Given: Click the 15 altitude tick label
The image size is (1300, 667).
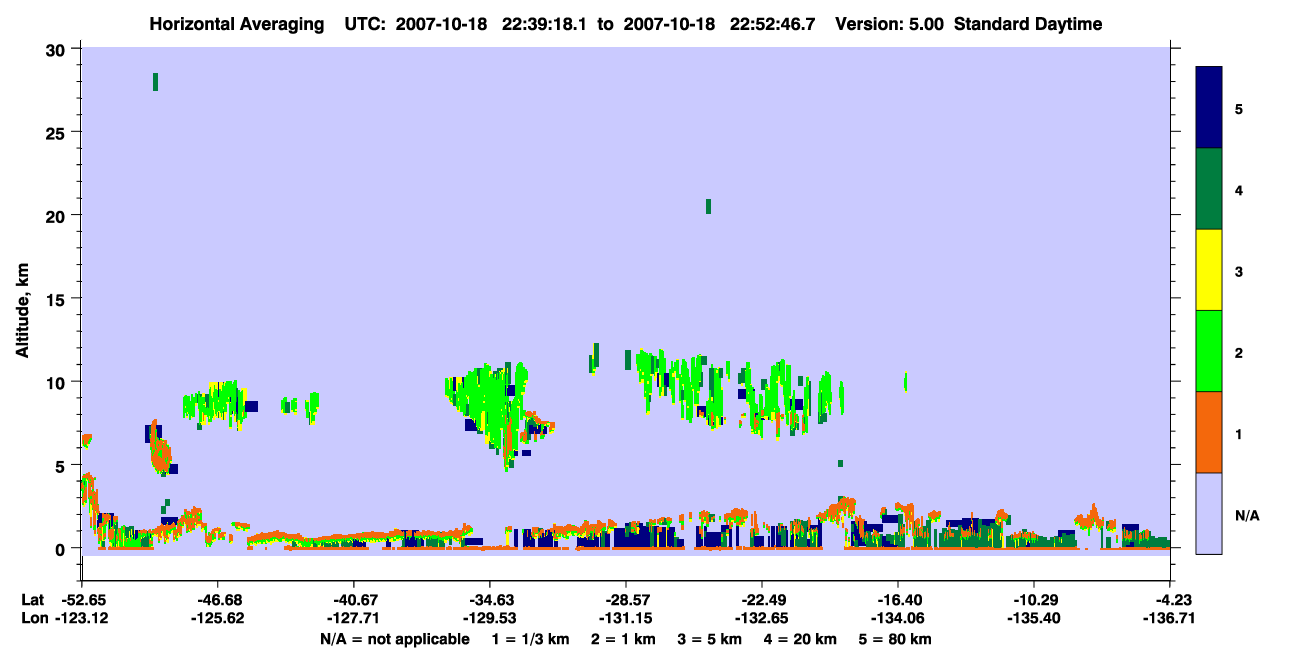Looking at the screenshot, I should coord(58,298).
